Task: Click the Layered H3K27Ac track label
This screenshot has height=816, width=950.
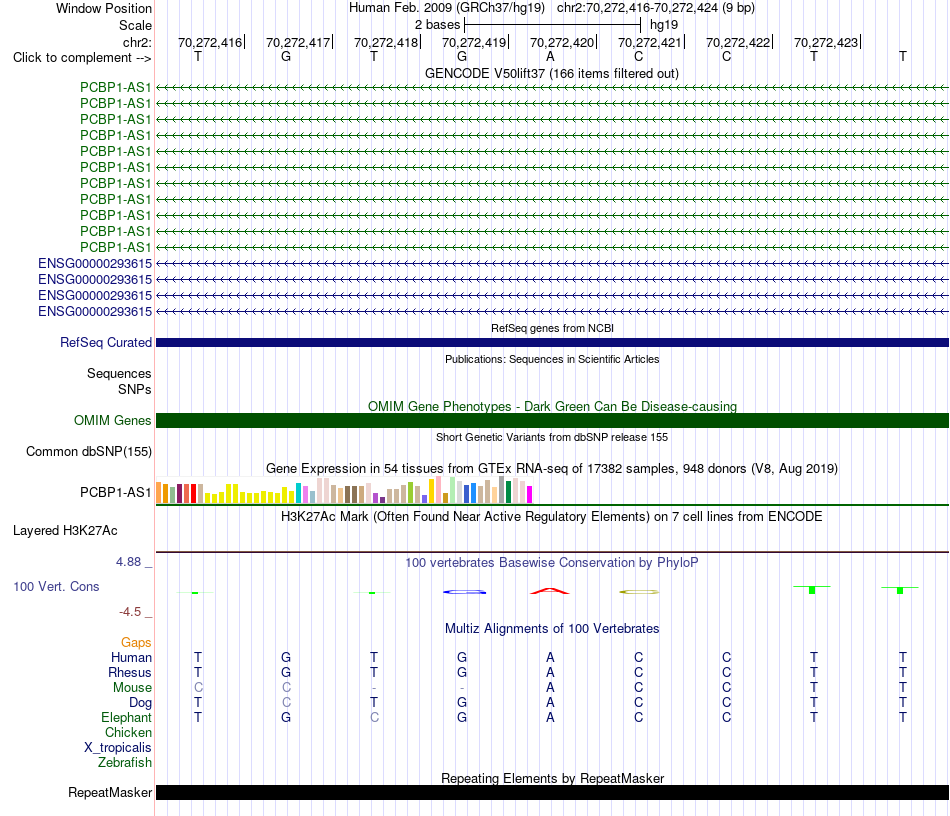Action: pos(65,531)
